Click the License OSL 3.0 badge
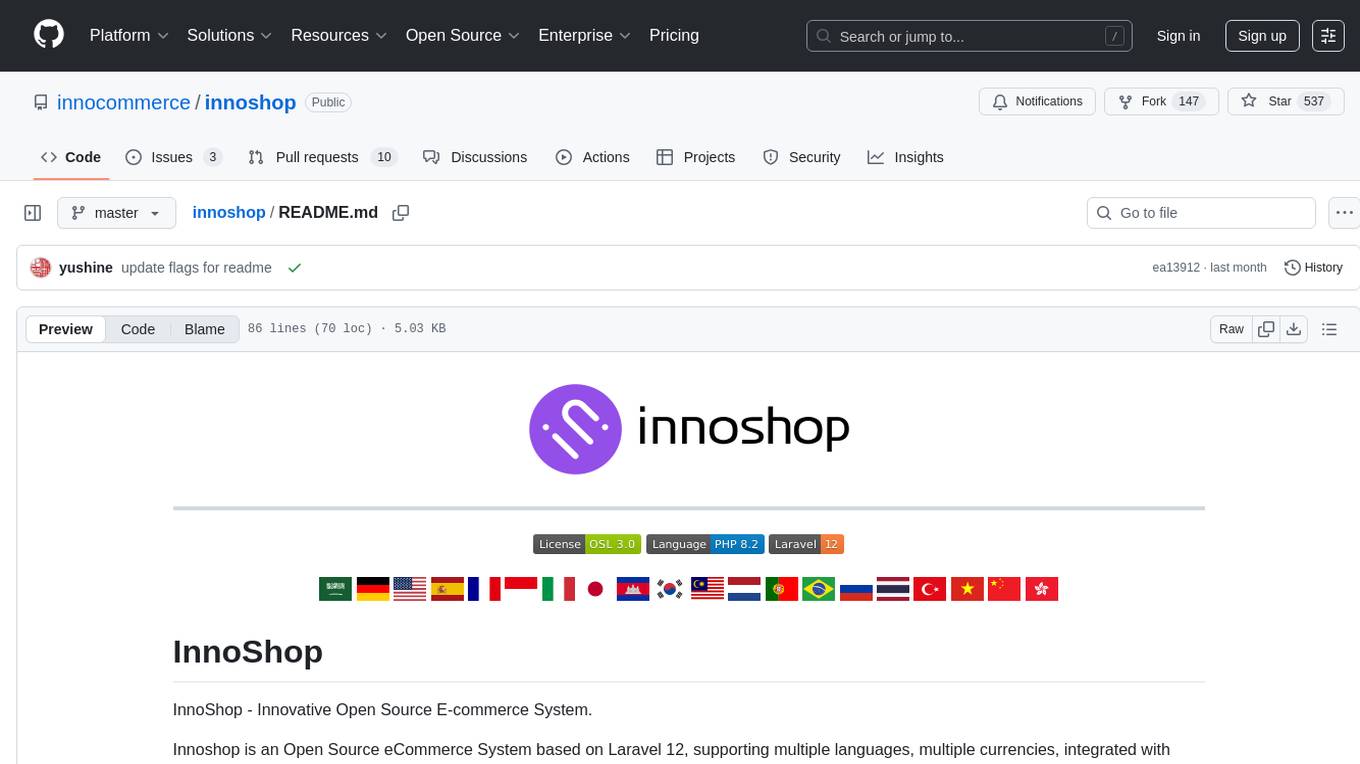The image size is (1360, 764). pyautogui.click(x=587, y=544)
